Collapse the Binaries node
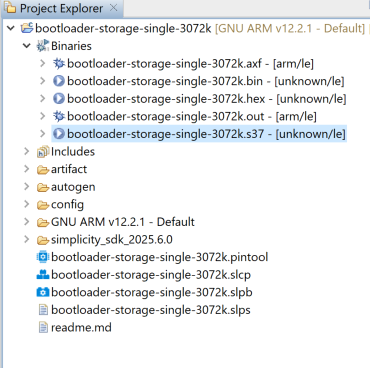The height and width of the screenshot is (368, 370). (x=27, y=46)
